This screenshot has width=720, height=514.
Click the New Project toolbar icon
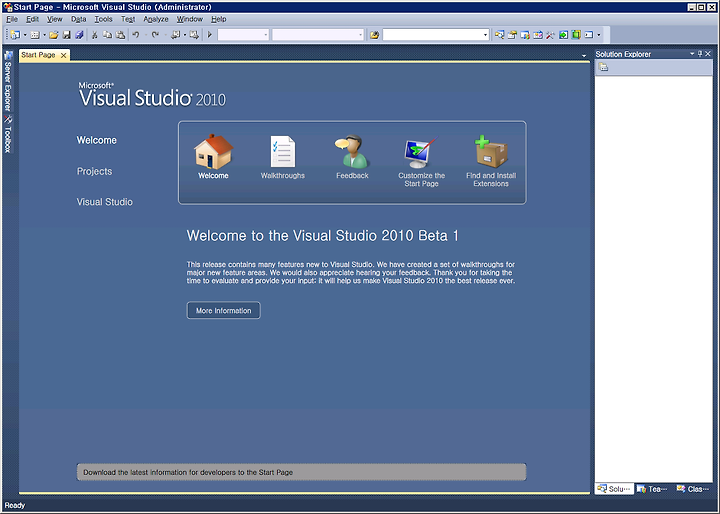[15, 35]
